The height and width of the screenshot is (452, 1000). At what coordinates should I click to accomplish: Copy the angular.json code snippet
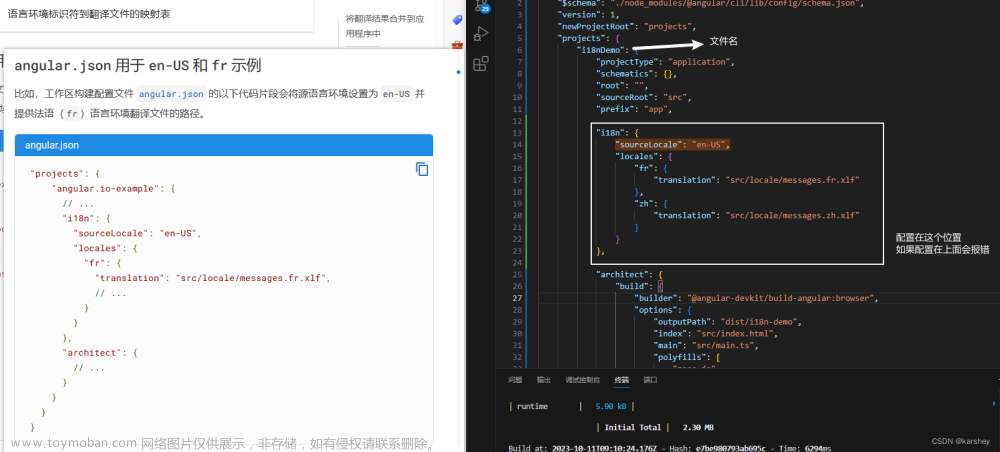click(x=422, y=169)
